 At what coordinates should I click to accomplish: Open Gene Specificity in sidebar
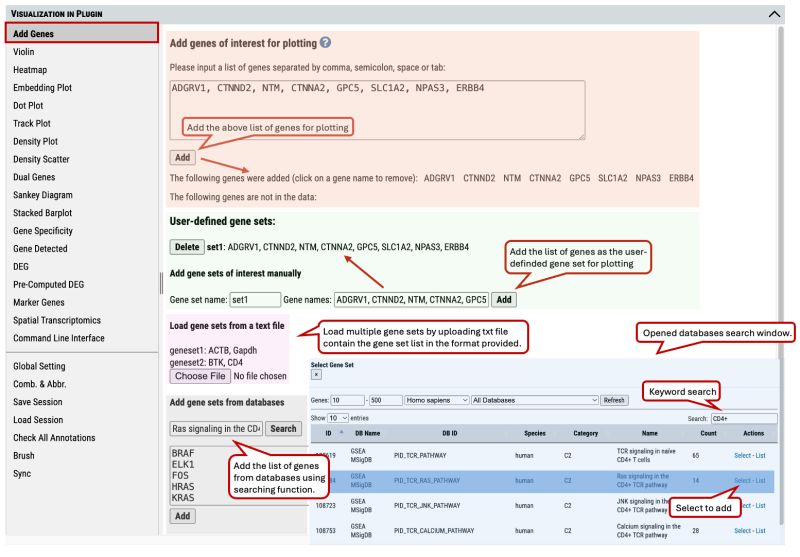[x=43, y=231]
